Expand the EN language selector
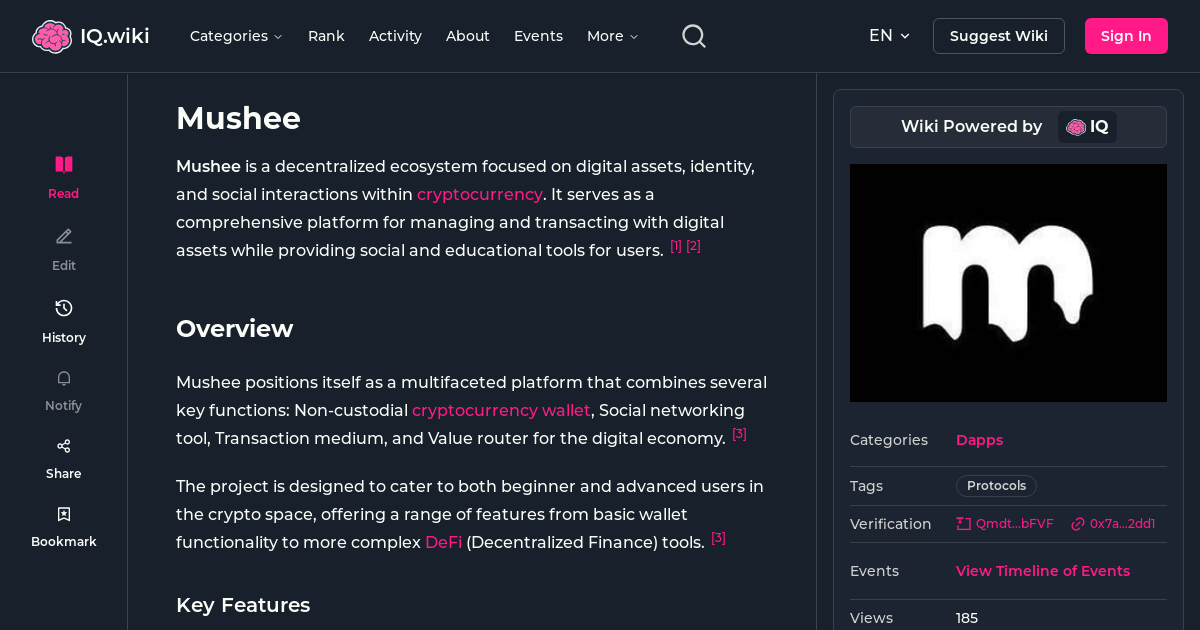1200x630 pixels. [889, 35]
